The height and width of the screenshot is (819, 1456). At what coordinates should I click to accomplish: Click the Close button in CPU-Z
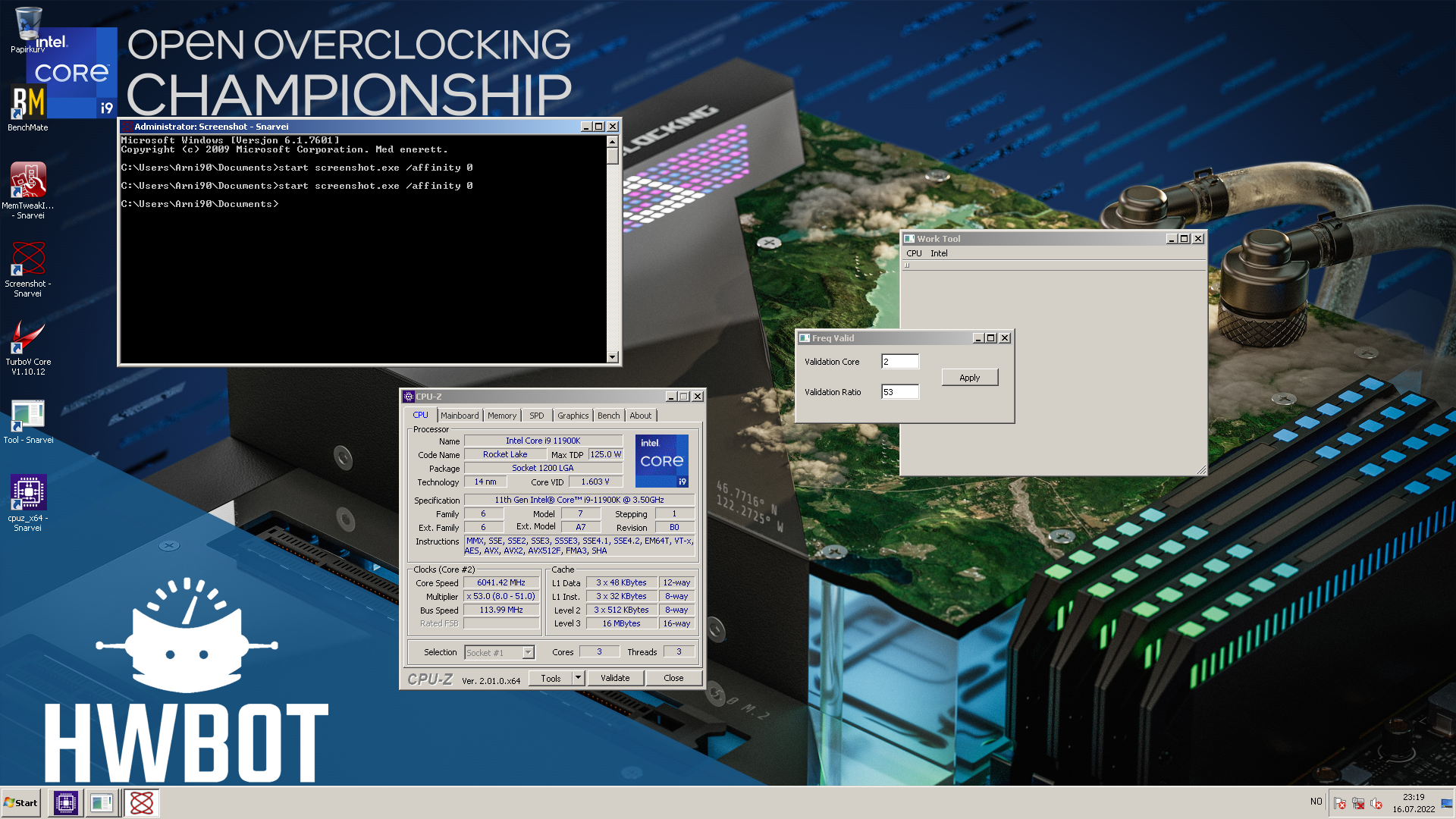673,678
